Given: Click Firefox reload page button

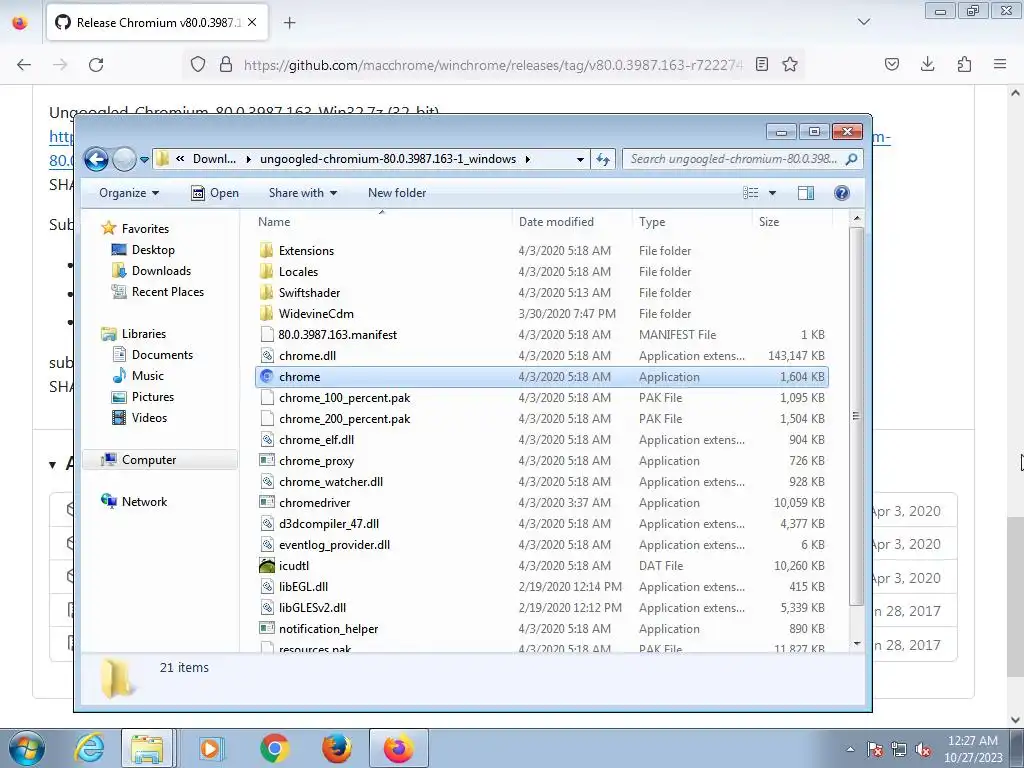Looking at the screenshot, I should (96, 64).
